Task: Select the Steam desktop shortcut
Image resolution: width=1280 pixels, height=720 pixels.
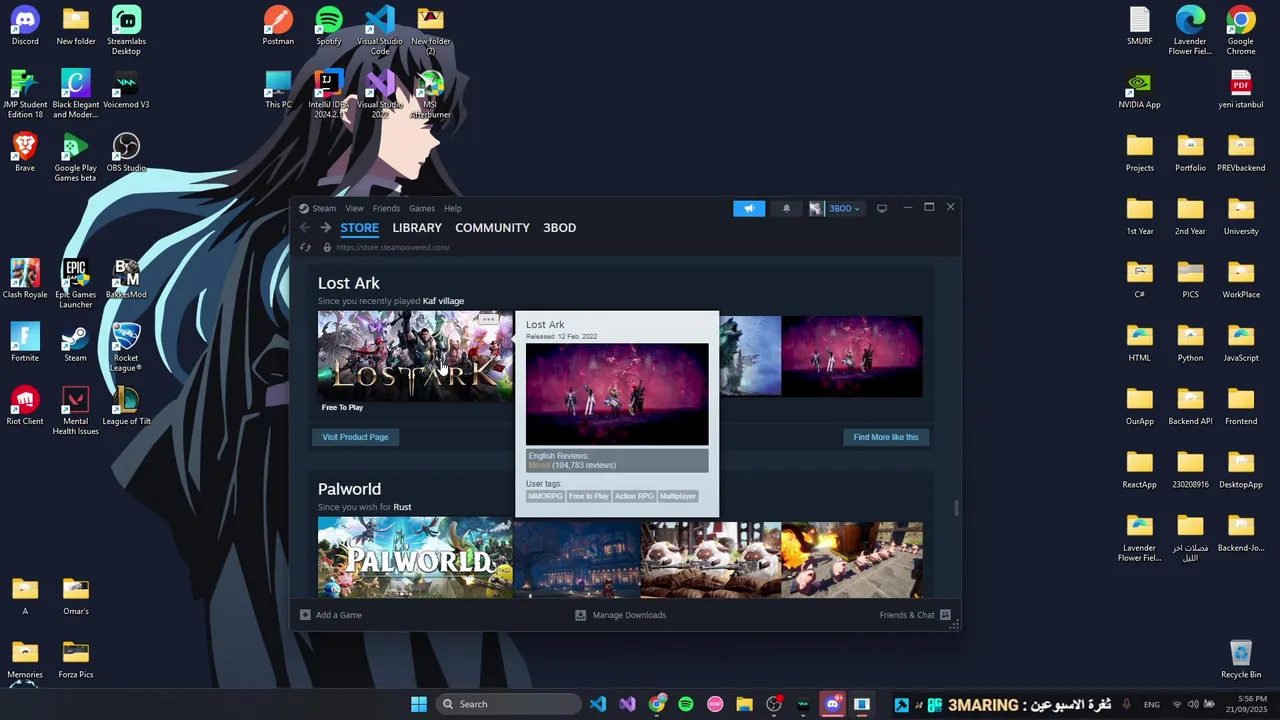Action: [75, 343]
